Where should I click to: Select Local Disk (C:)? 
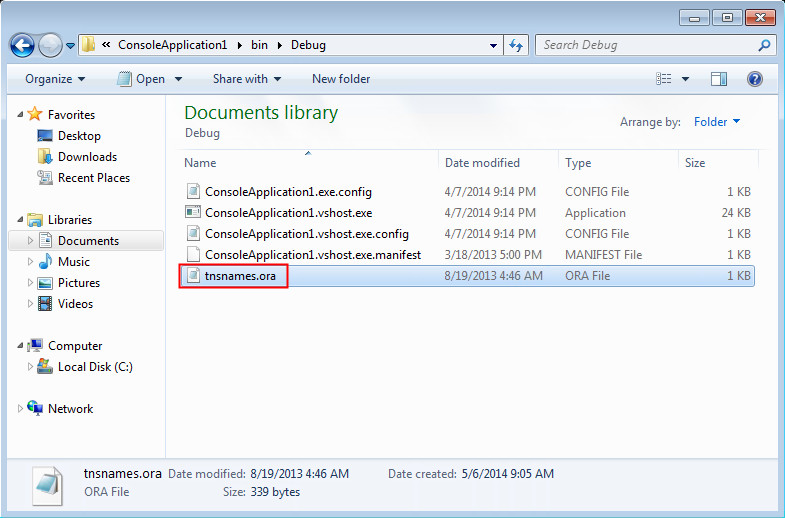click(x=95, y=367)
